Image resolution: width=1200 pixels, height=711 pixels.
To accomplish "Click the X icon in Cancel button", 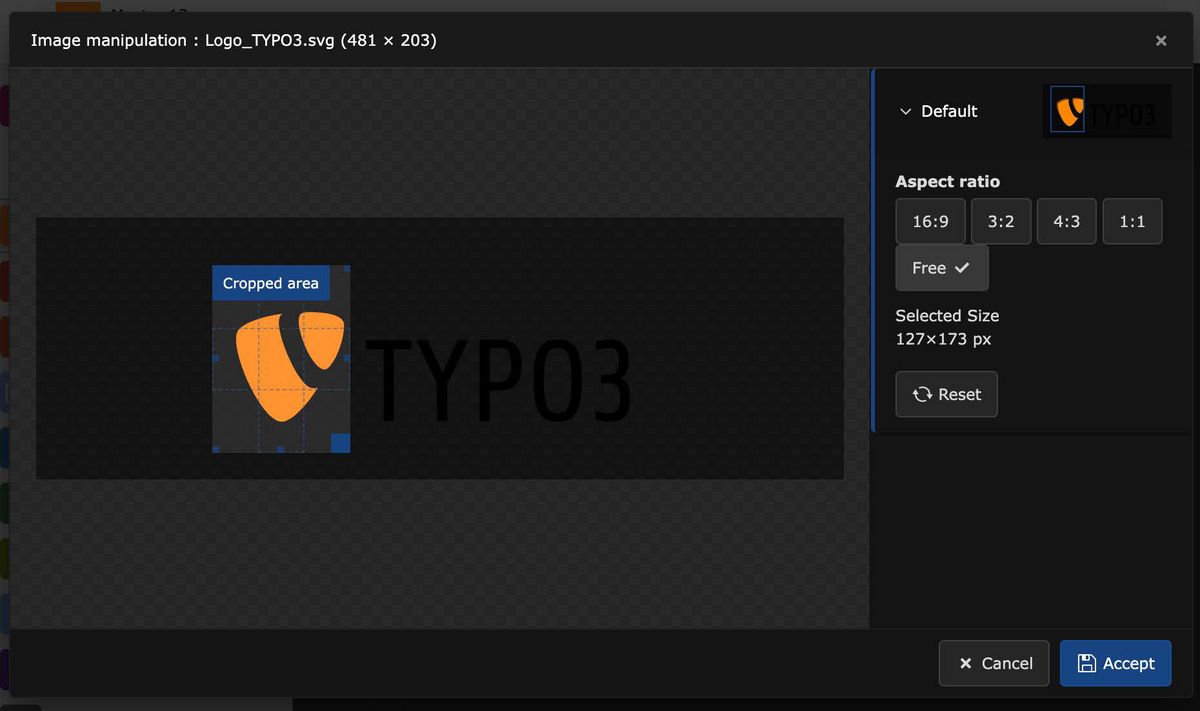I will click(965, 663).
